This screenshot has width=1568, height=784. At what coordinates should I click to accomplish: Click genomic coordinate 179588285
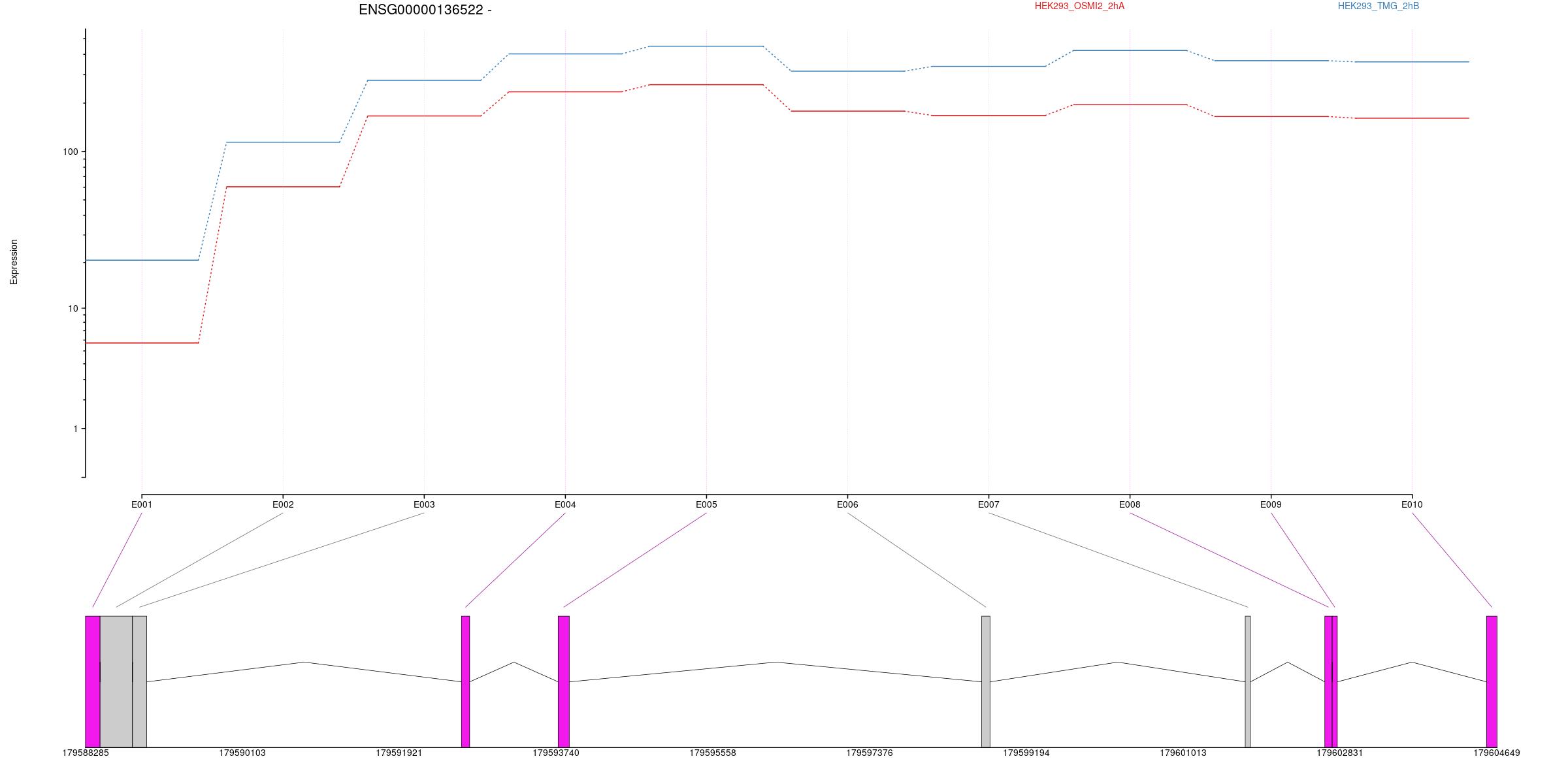[86, 753]
